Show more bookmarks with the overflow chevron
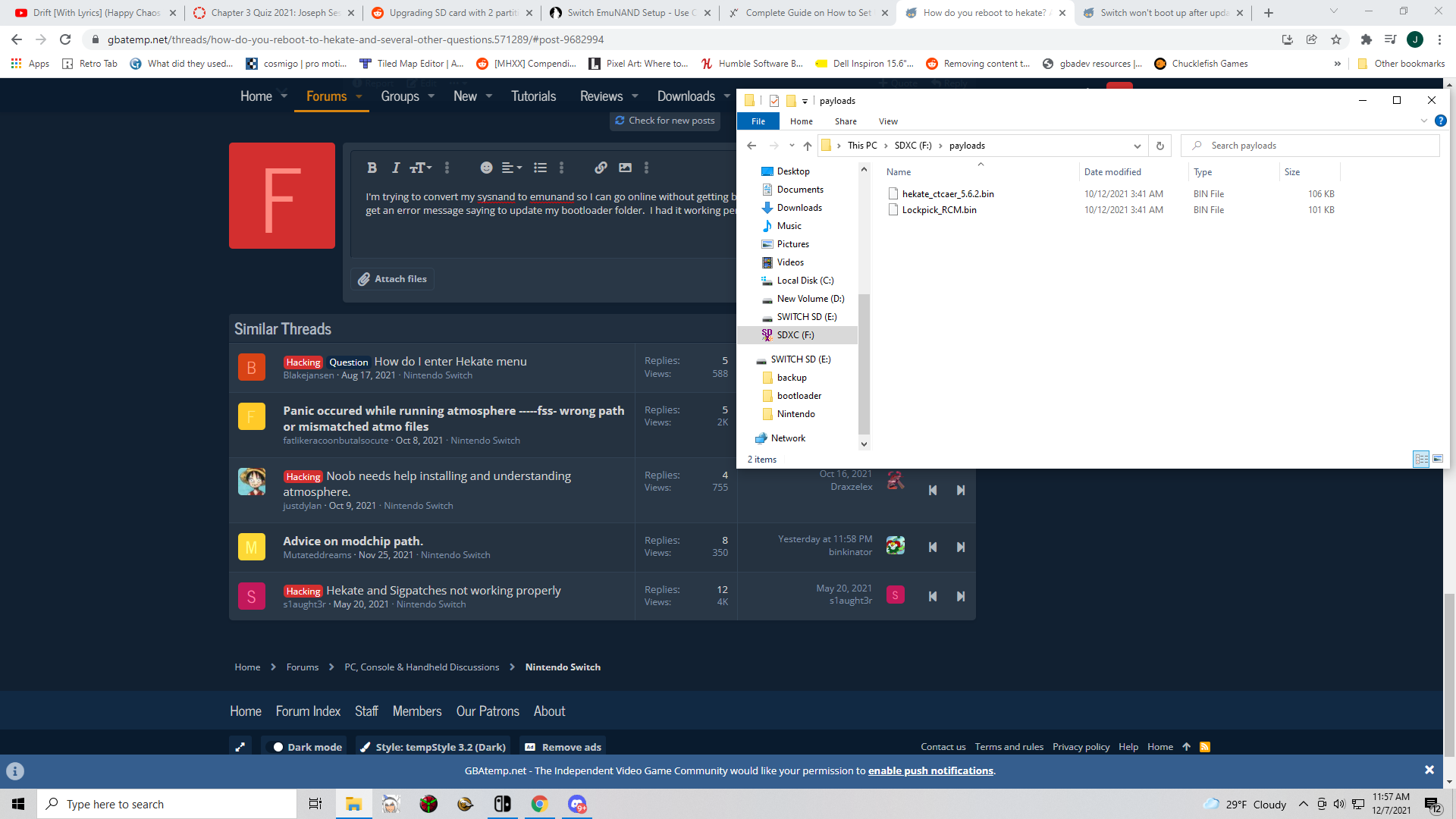Image resolution: width=1456 pixels, height=819 pixels. 1337,64
